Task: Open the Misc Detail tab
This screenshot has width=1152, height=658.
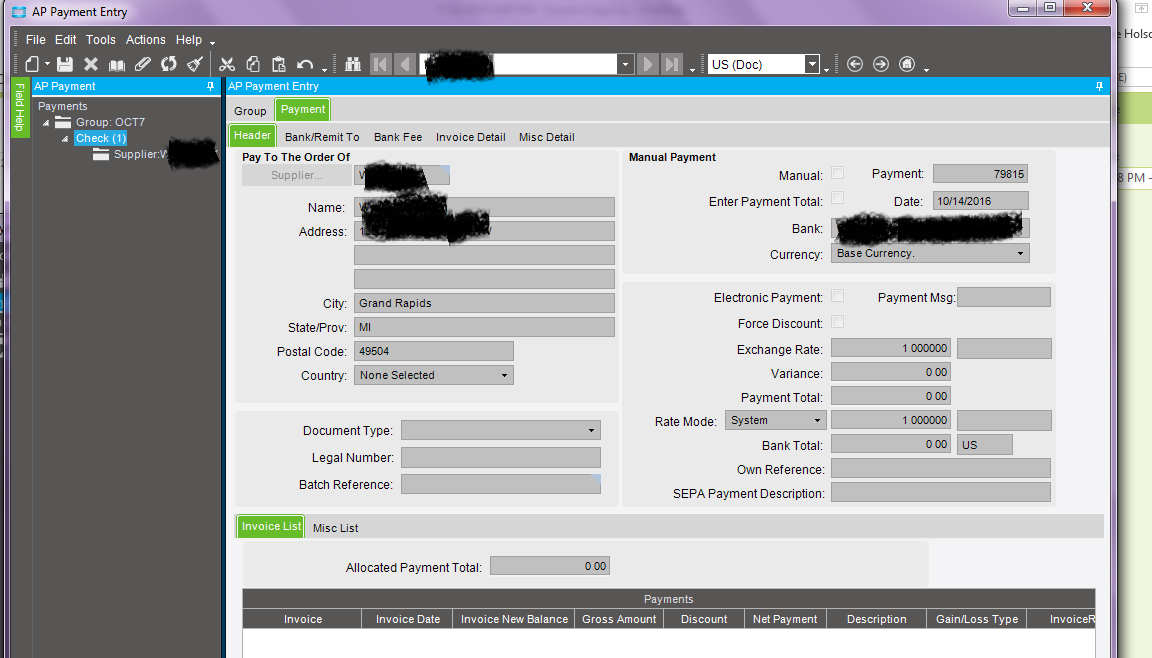Action: tap(547, 137)
